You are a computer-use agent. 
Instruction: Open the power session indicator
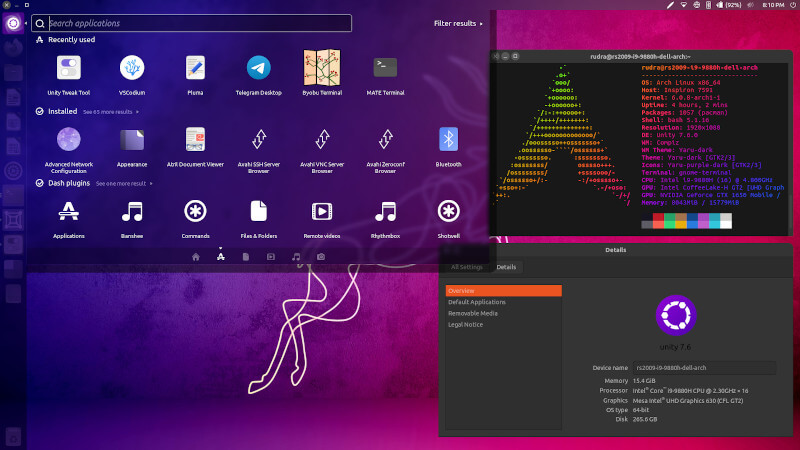pyautogui.click(x=793, y=5)
